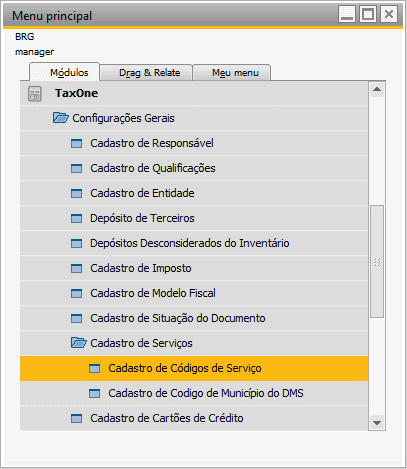Click the icon beside Cadastro de Modelo Fiscal
The height and width of the screenshot is (469, 407).
pyautogui.click(x=77, y=293)
